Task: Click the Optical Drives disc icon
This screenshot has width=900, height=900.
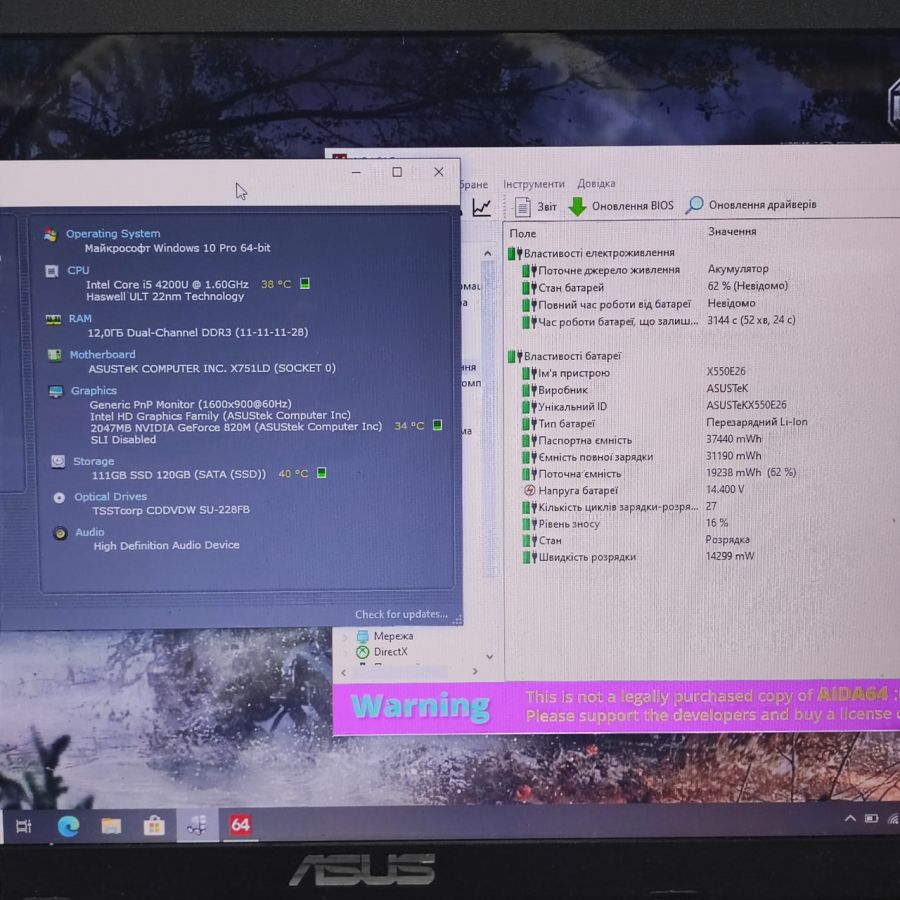Action: 59,498
